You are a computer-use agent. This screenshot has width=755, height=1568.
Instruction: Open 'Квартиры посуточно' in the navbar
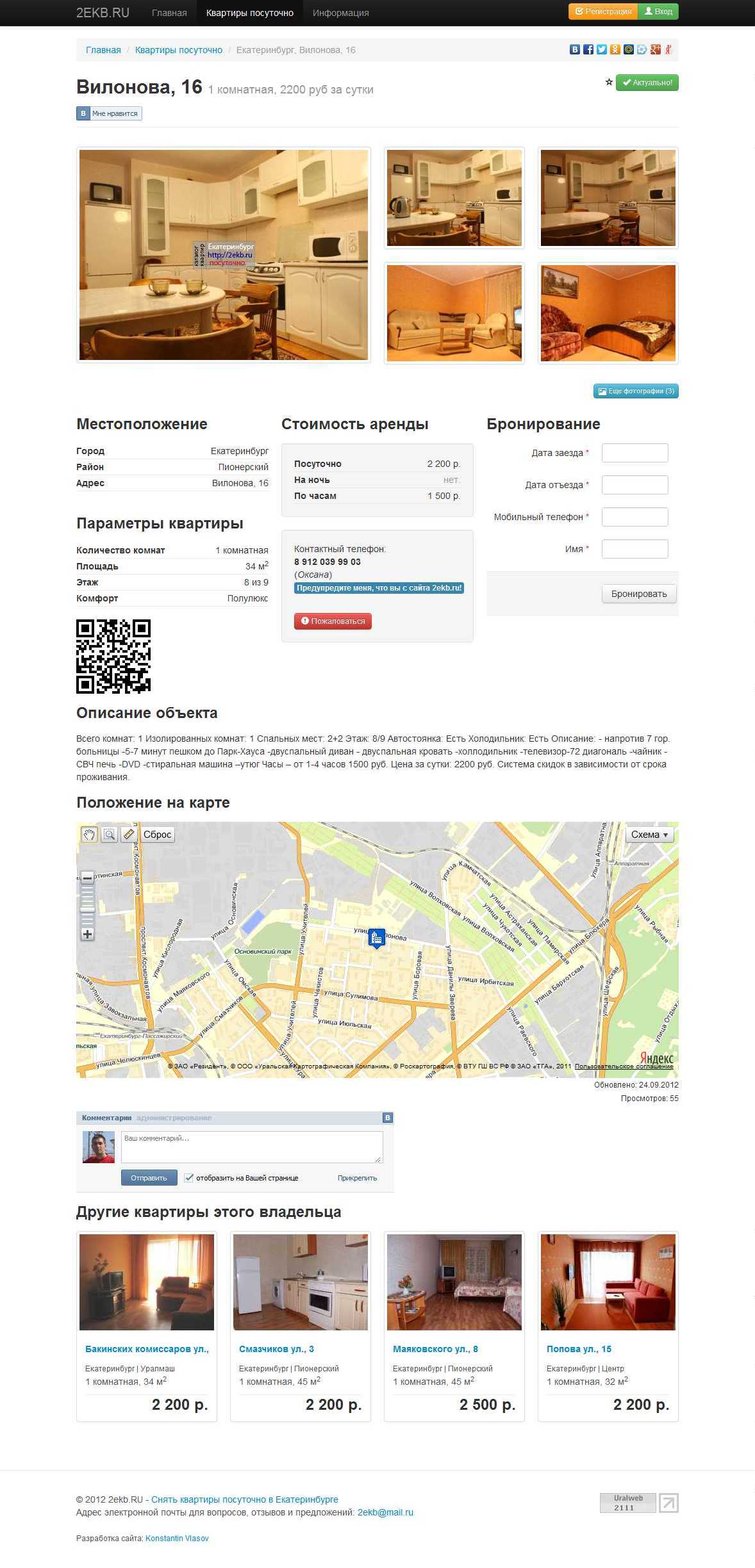tap(250, 13)
